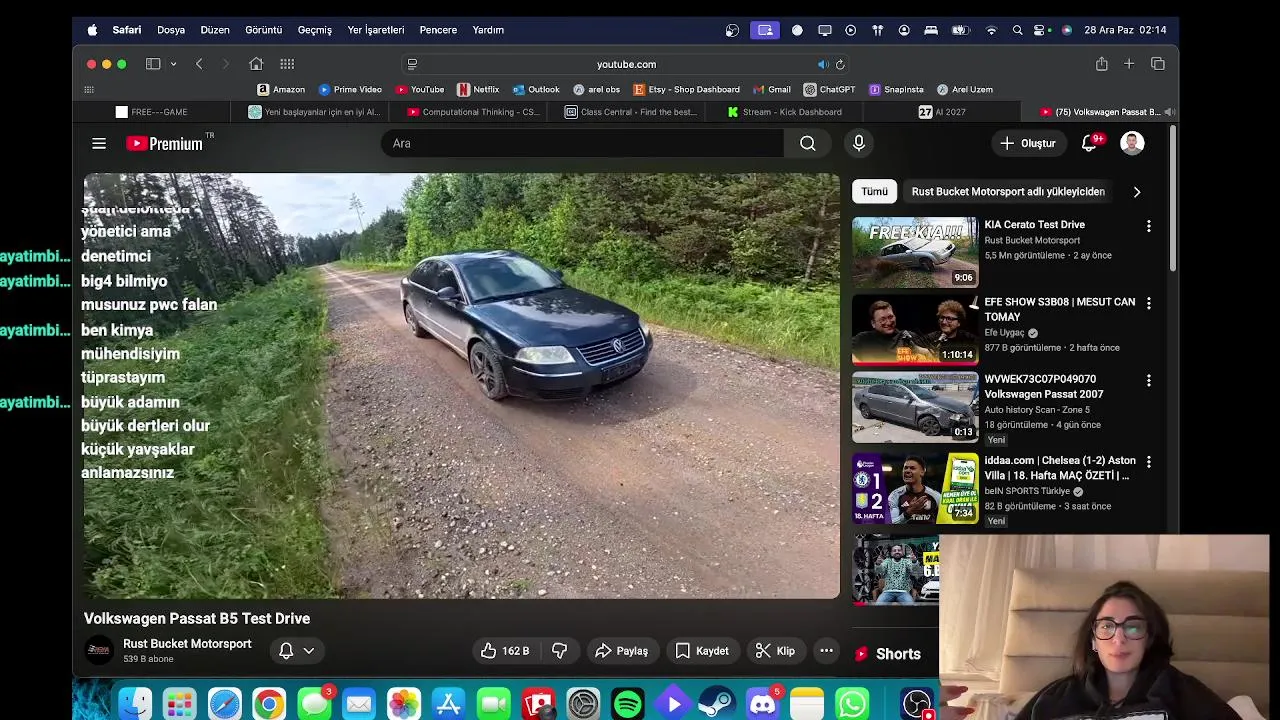1280x720 pixels.
Task: Click the video player area
Action: 462,386
